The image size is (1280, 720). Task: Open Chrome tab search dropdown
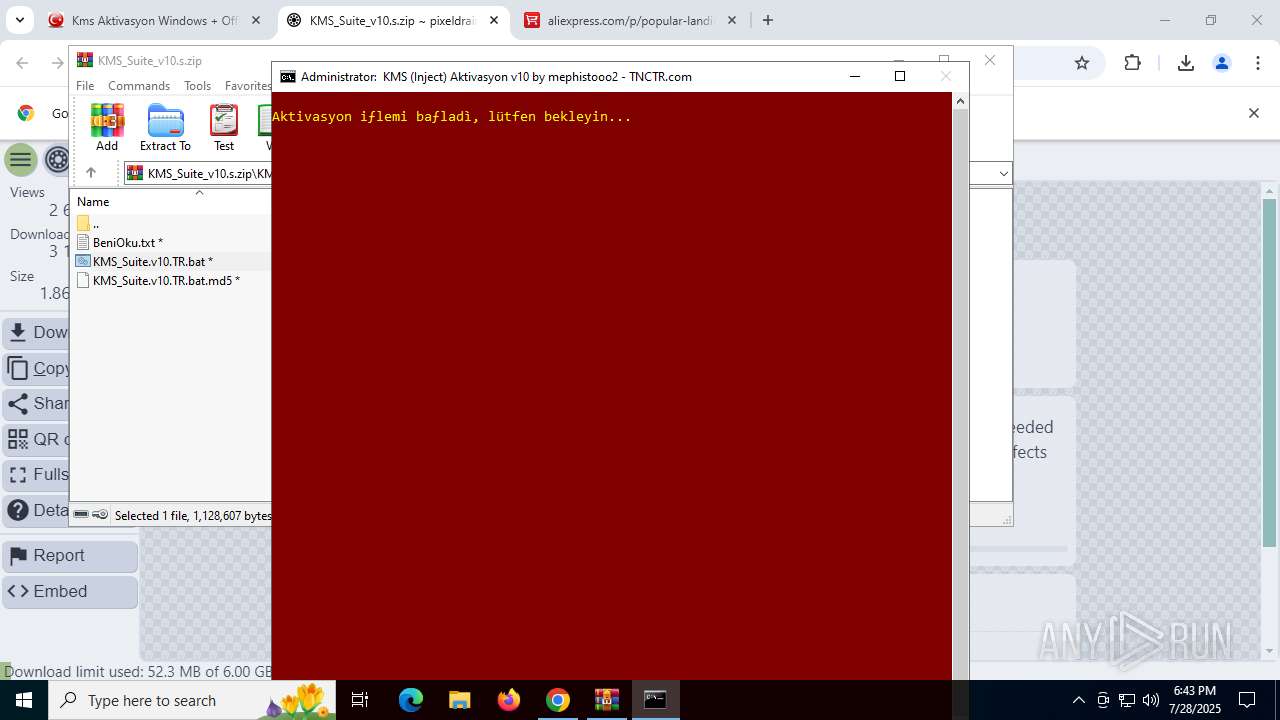(19, 20)
